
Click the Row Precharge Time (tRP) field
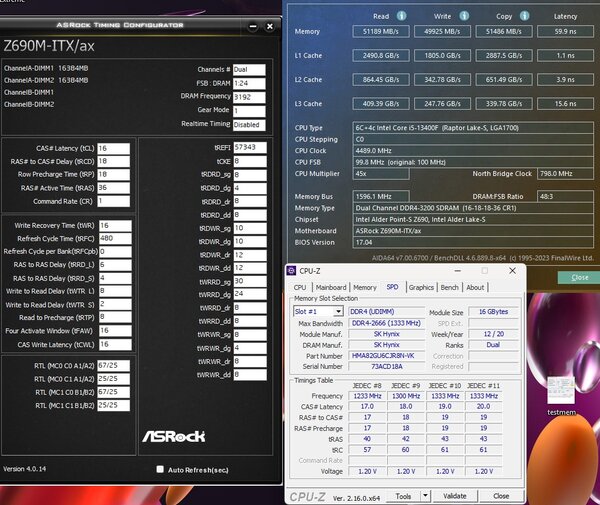click(114, 174)
